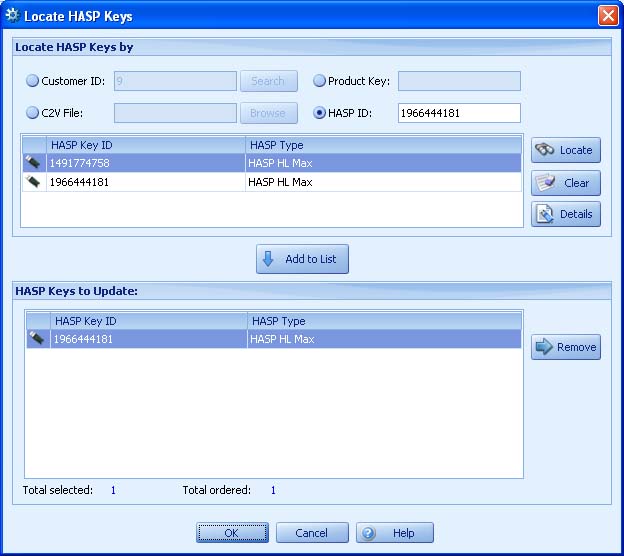The image size is (624, 556).
Task: Click the disabled Search button
Action: coord(269,81)
